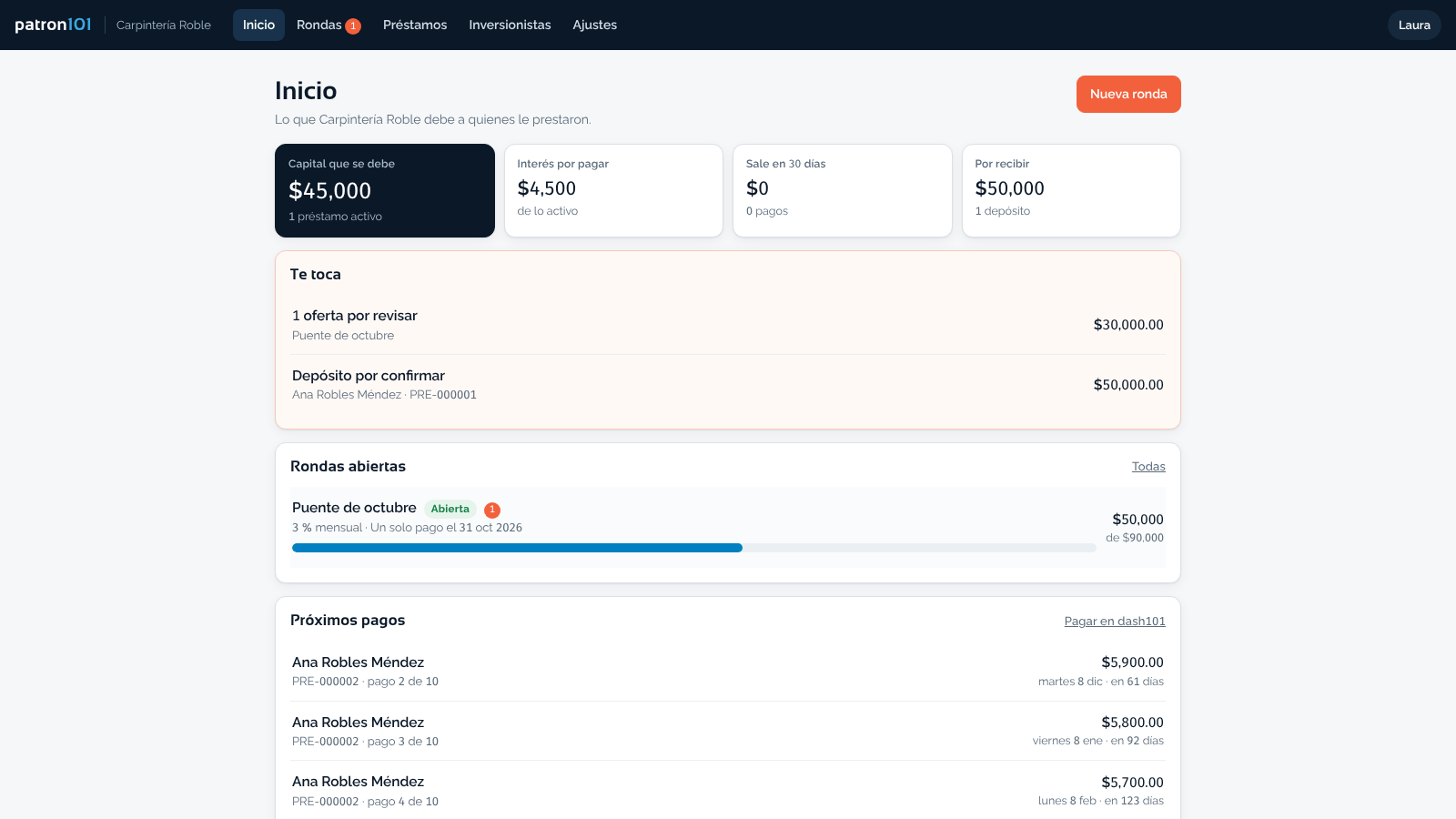This screenshot has height=819, width=1456.
Task: Open the Inicio nav tab
Action: click(x=258, y=25)
